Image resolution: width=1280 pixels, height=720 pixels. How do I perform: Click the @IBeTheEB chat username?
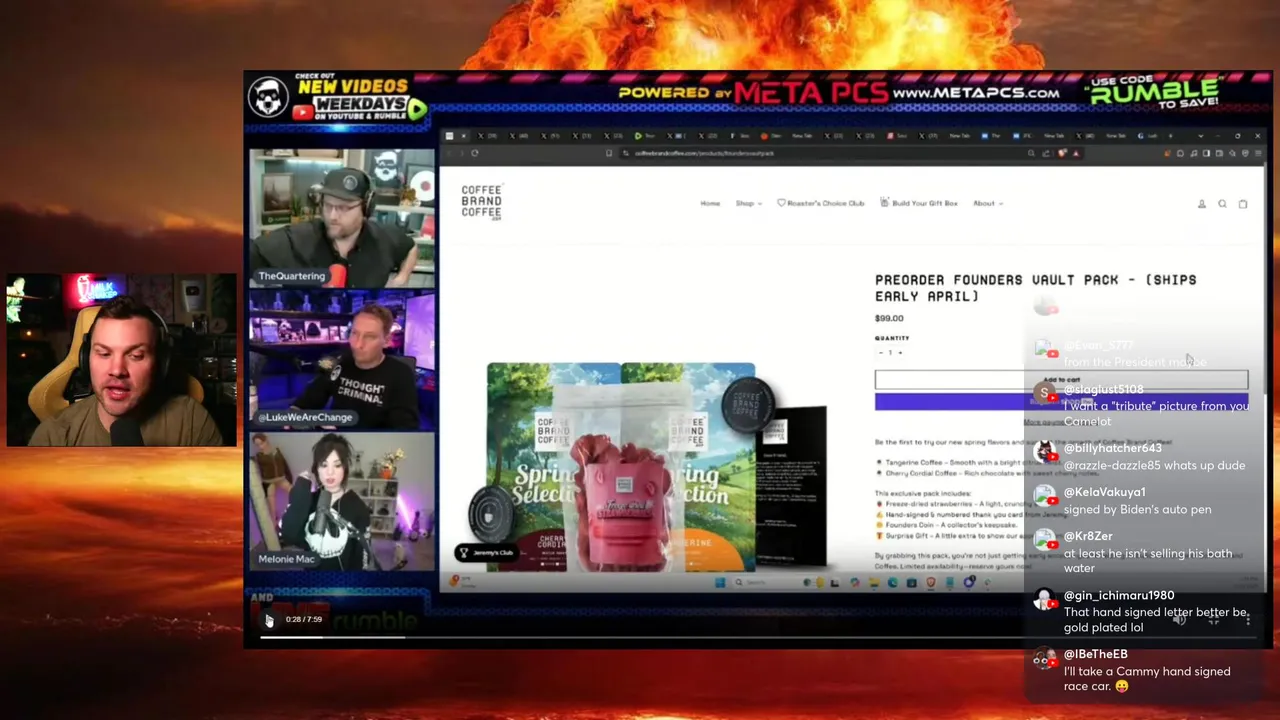click(1095, 654)
